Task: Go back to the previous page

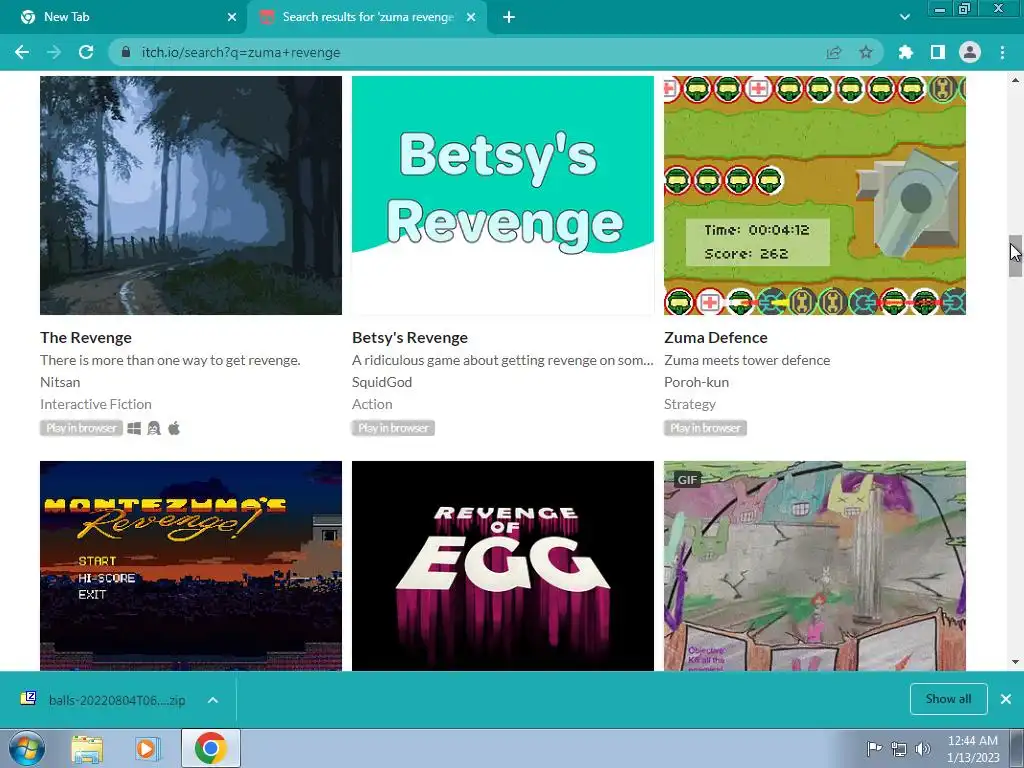Action: 22,52
